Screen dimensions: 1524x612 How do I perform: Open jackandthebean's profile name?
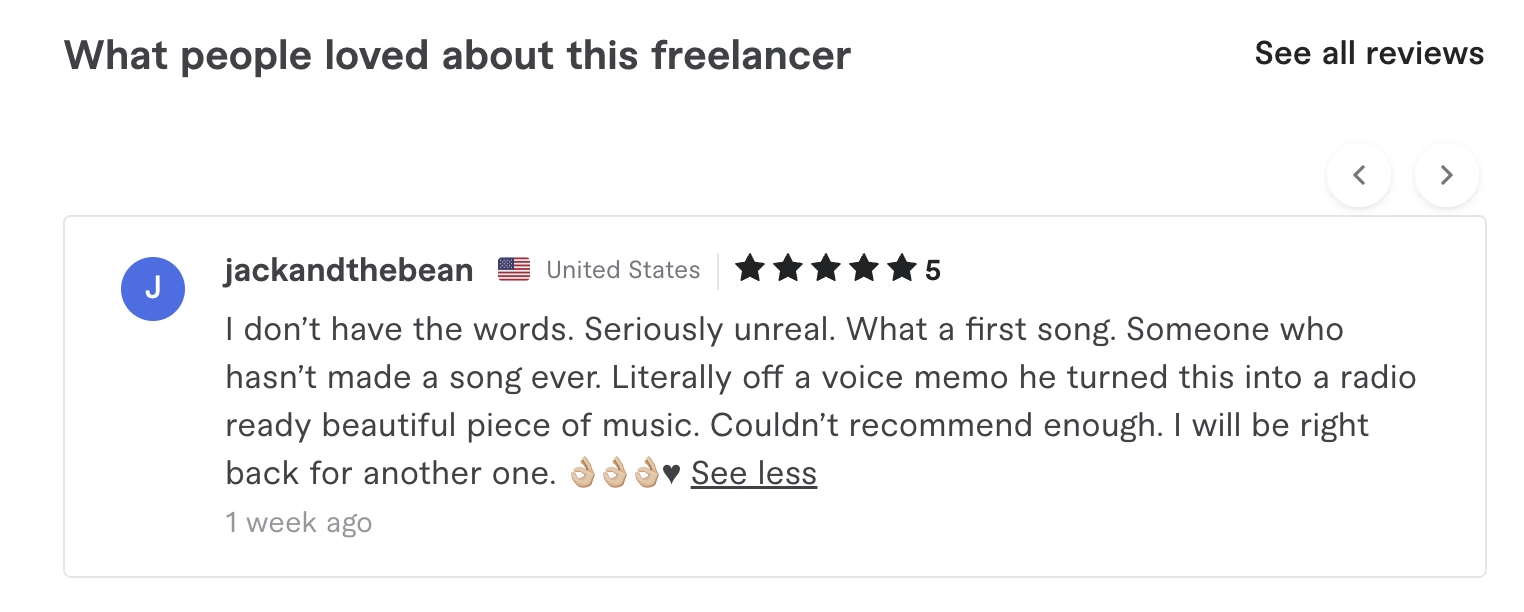(348, 270)
